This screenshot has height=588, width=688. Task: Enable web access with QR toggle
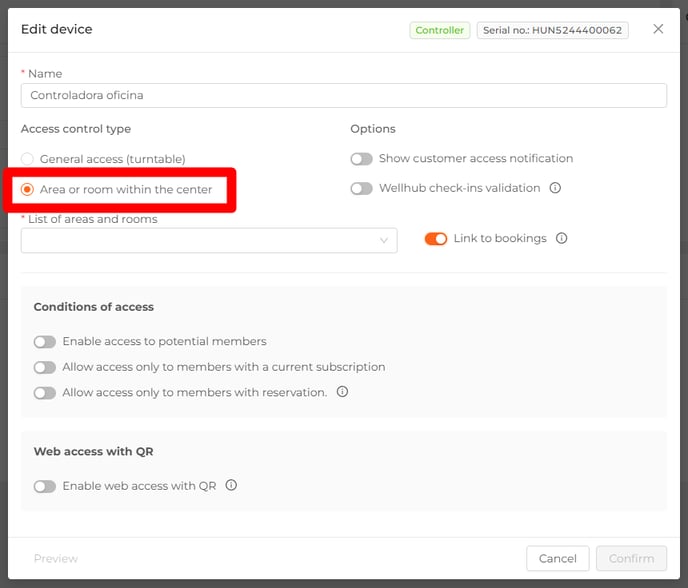45,486
